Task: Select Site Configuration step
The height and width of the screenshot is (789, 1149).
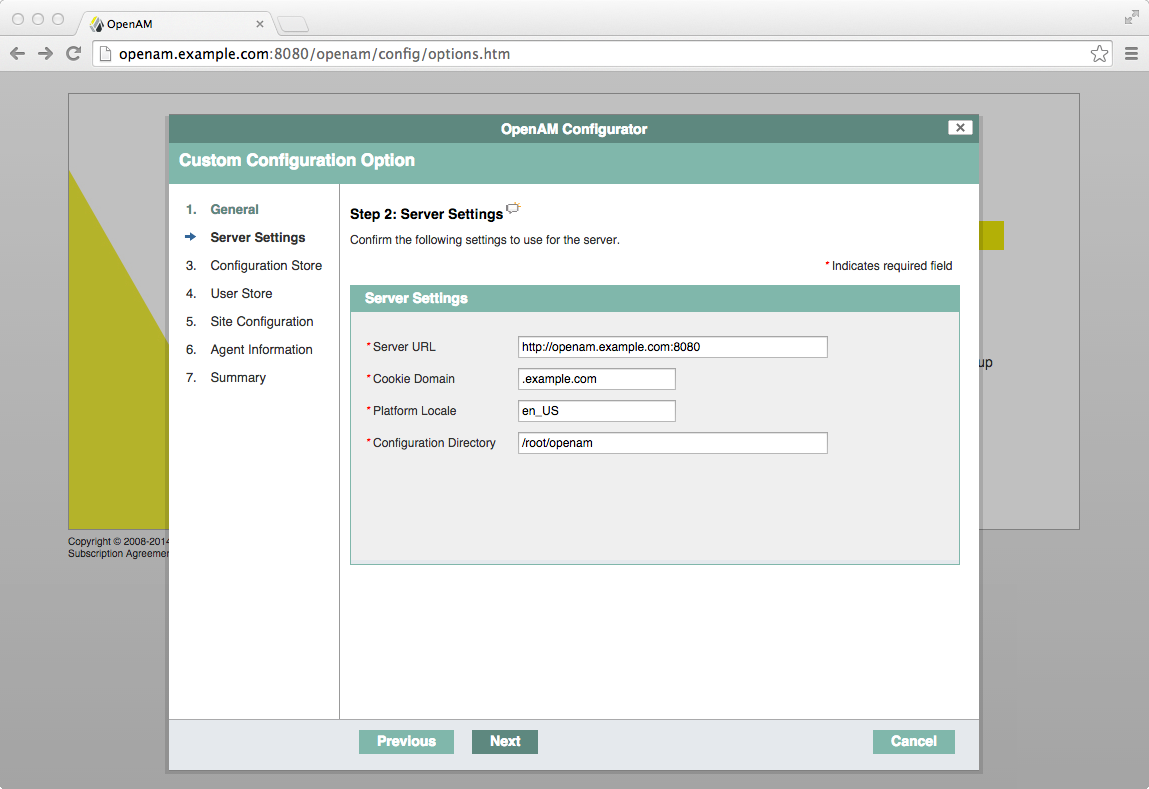Action: [262, 322]
